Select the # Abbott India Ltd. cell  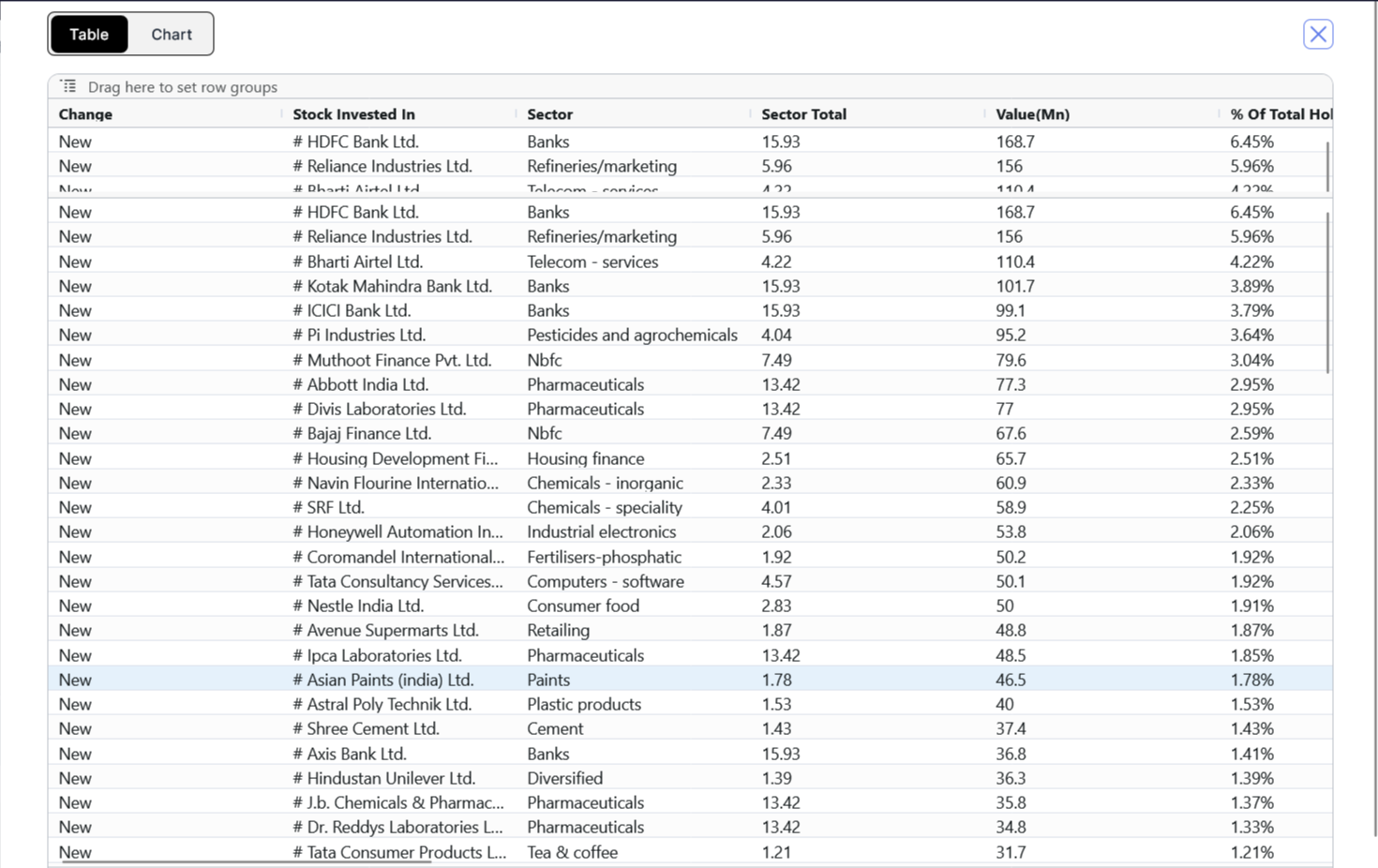point(399,384)
